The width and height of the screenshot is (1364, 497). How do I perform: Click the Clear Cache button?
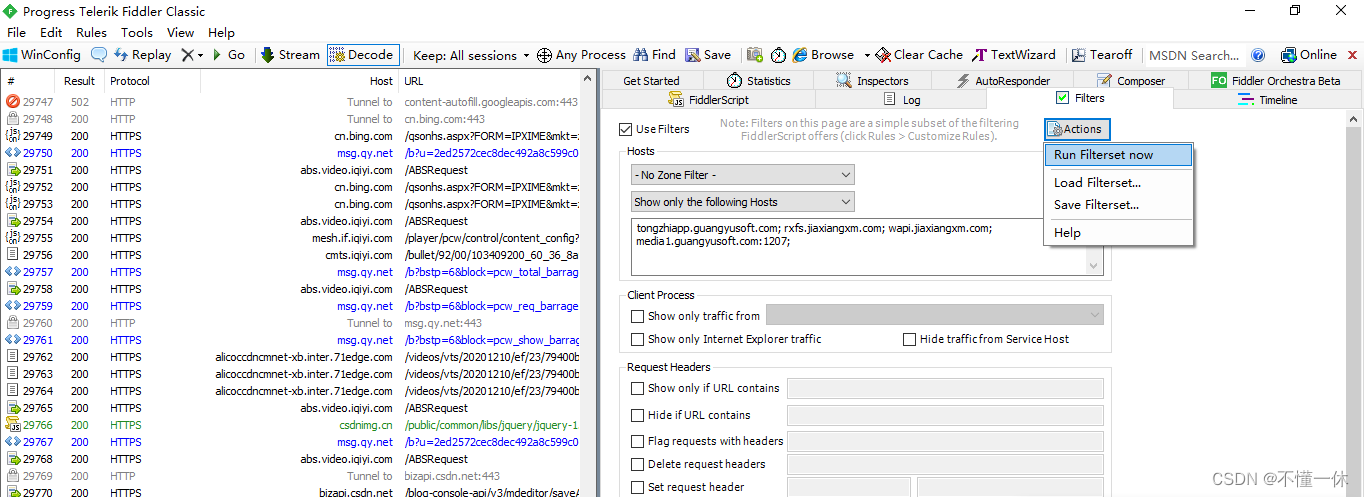[919, 55]
